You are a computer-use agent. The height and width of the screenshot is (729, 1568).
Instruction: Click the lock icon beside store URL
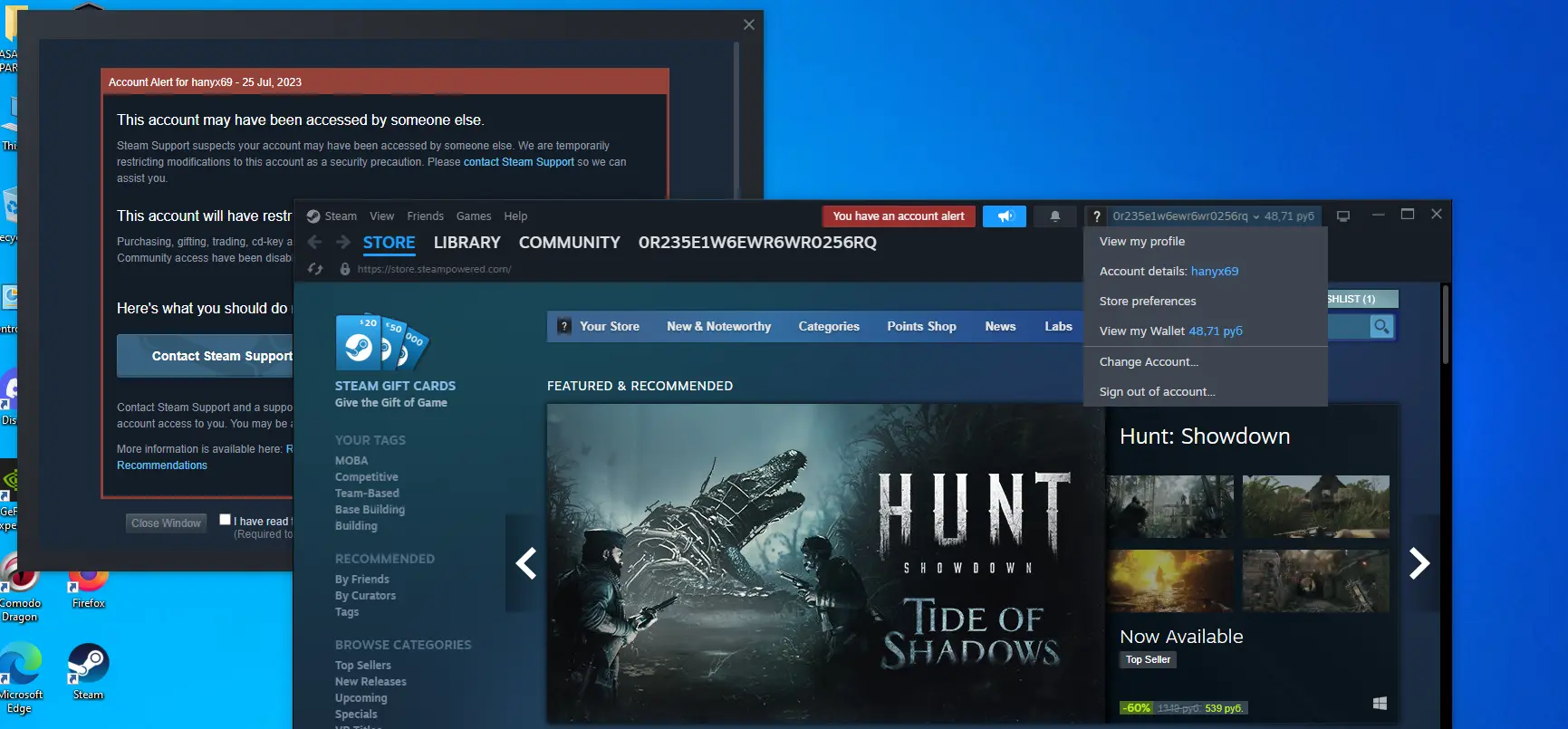click(x=345, y=269)
